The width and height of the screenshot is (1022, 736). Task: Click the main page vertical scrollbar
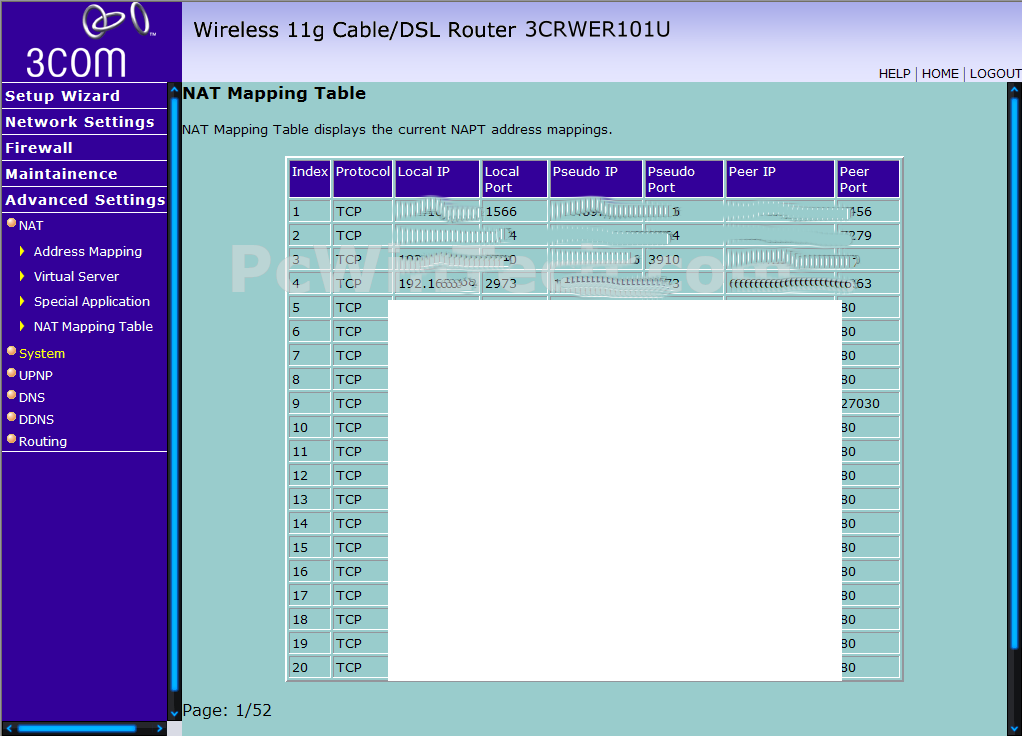pyautogui.click(x=1014, y=372)
